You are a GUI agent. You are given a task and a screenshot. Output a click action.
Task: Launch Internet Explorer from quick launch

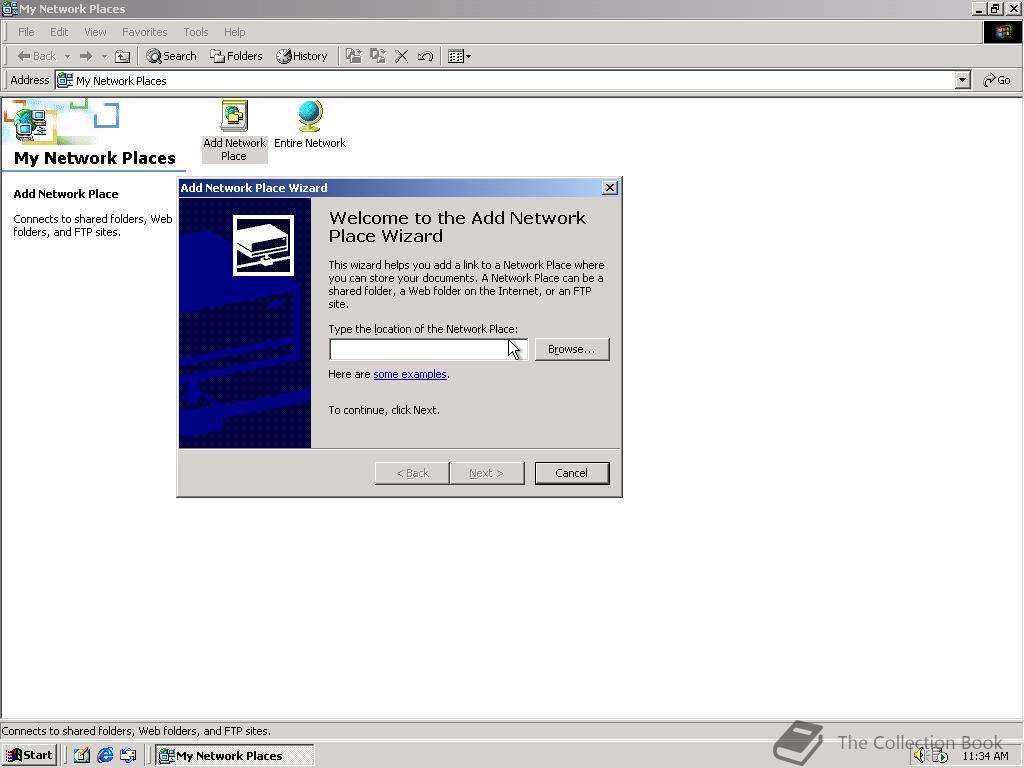[104, 756]
